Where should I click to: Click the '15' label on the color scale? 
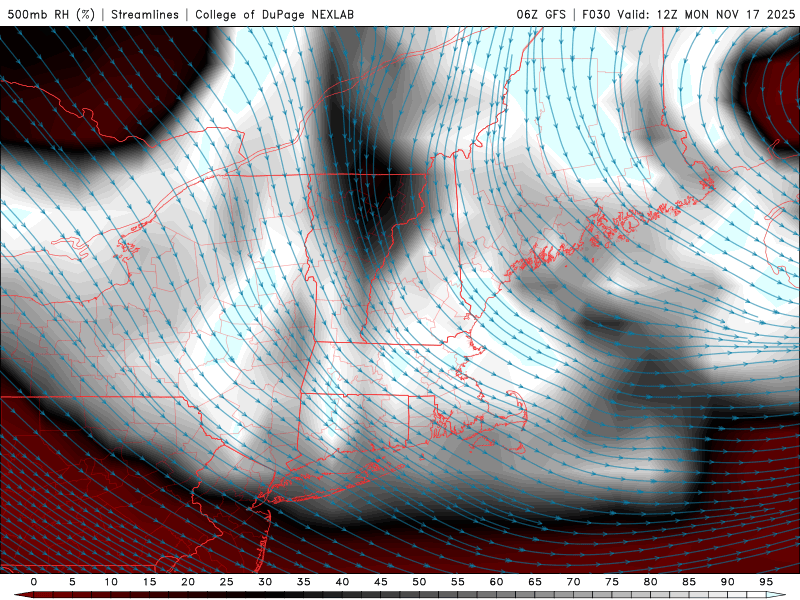pos(149,582)
